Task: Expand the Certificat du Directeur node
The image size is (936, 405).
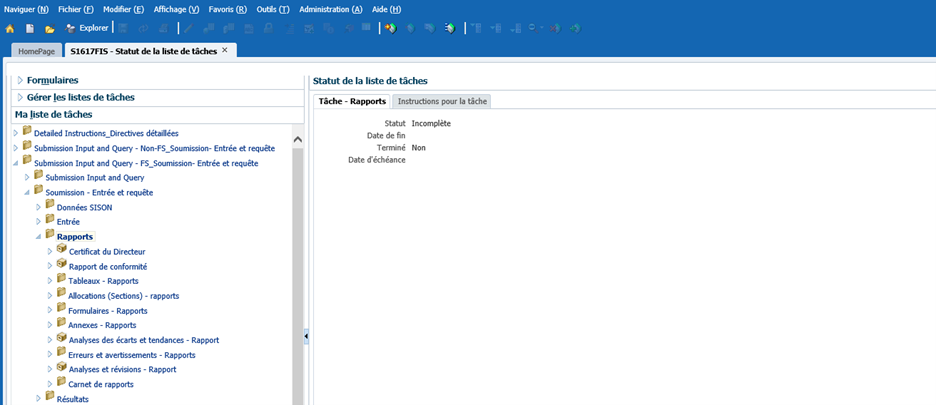Action: 50,251
